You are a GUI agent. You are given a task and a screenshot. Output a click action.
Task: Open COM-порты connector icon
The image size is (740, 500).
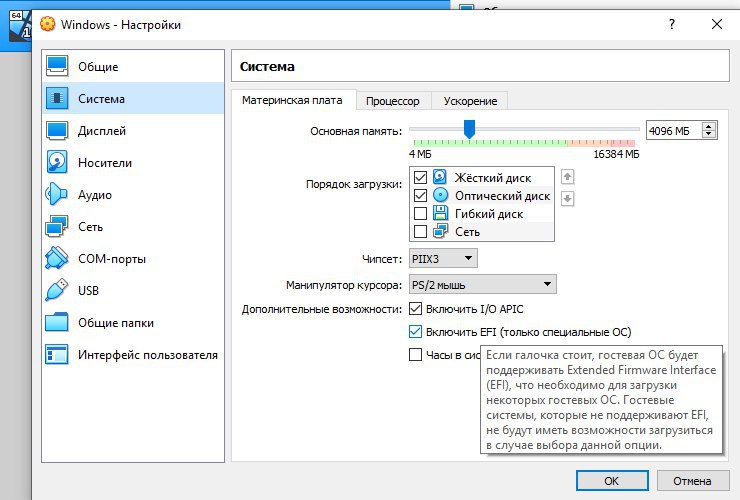57,259
